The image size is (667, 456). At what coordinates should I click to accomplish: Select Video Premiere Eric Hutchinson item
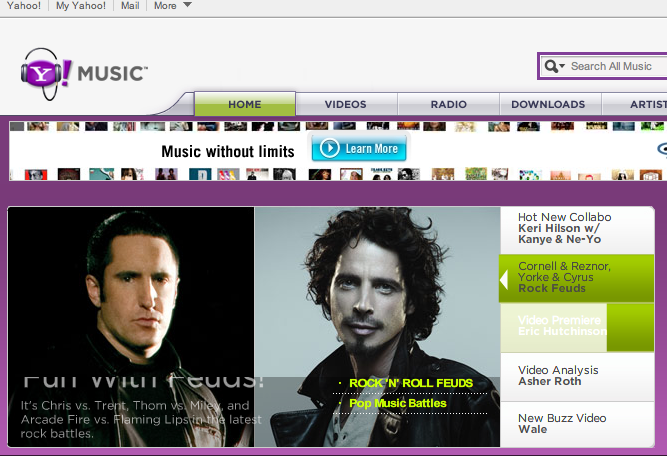(577, 328)
